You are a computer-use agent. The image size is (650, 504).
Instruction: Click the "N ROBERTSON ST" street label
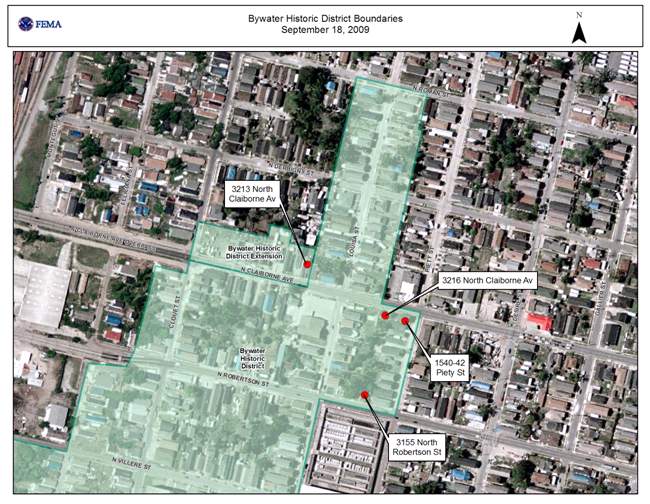click(x=244, y=379)
